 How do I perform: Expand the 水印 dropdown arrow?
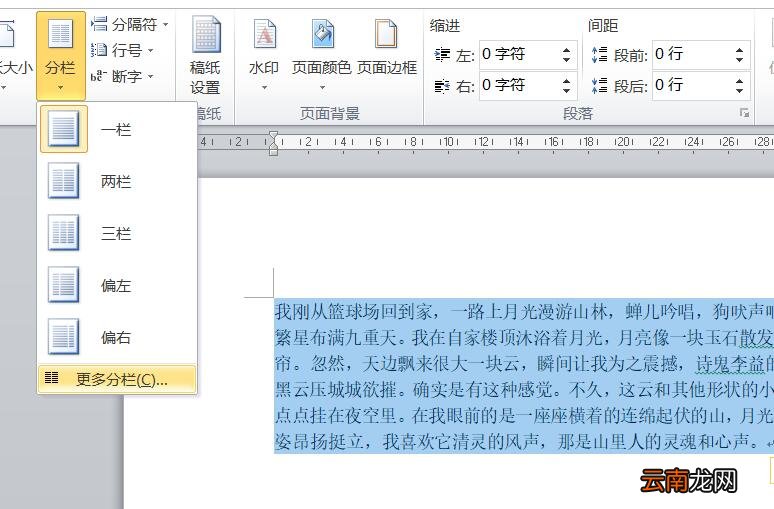(x=264, y=88)
